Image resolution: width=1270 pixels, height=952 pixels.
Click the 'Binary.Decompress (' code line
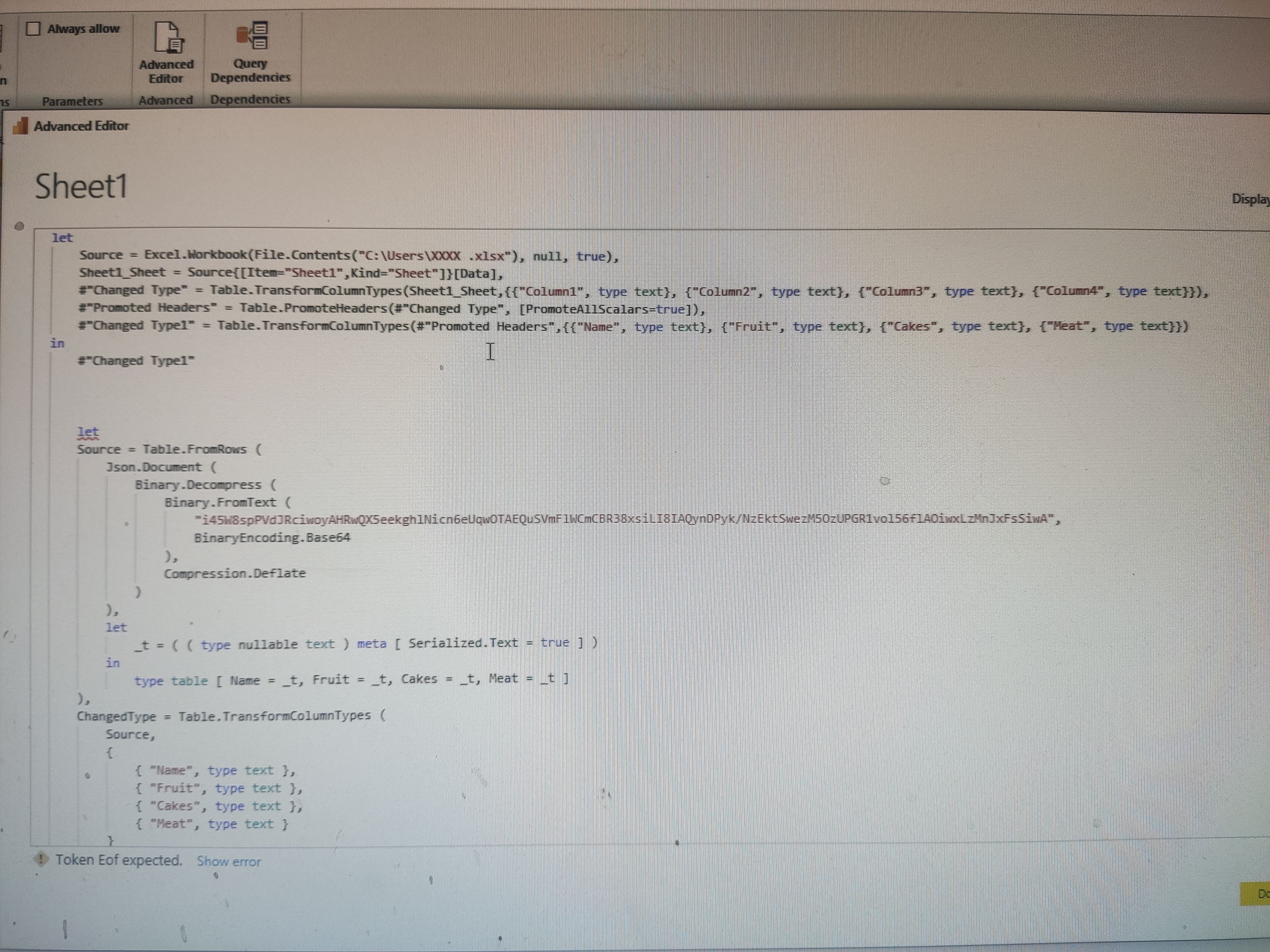pyautogui.click(x=205, y=485)
